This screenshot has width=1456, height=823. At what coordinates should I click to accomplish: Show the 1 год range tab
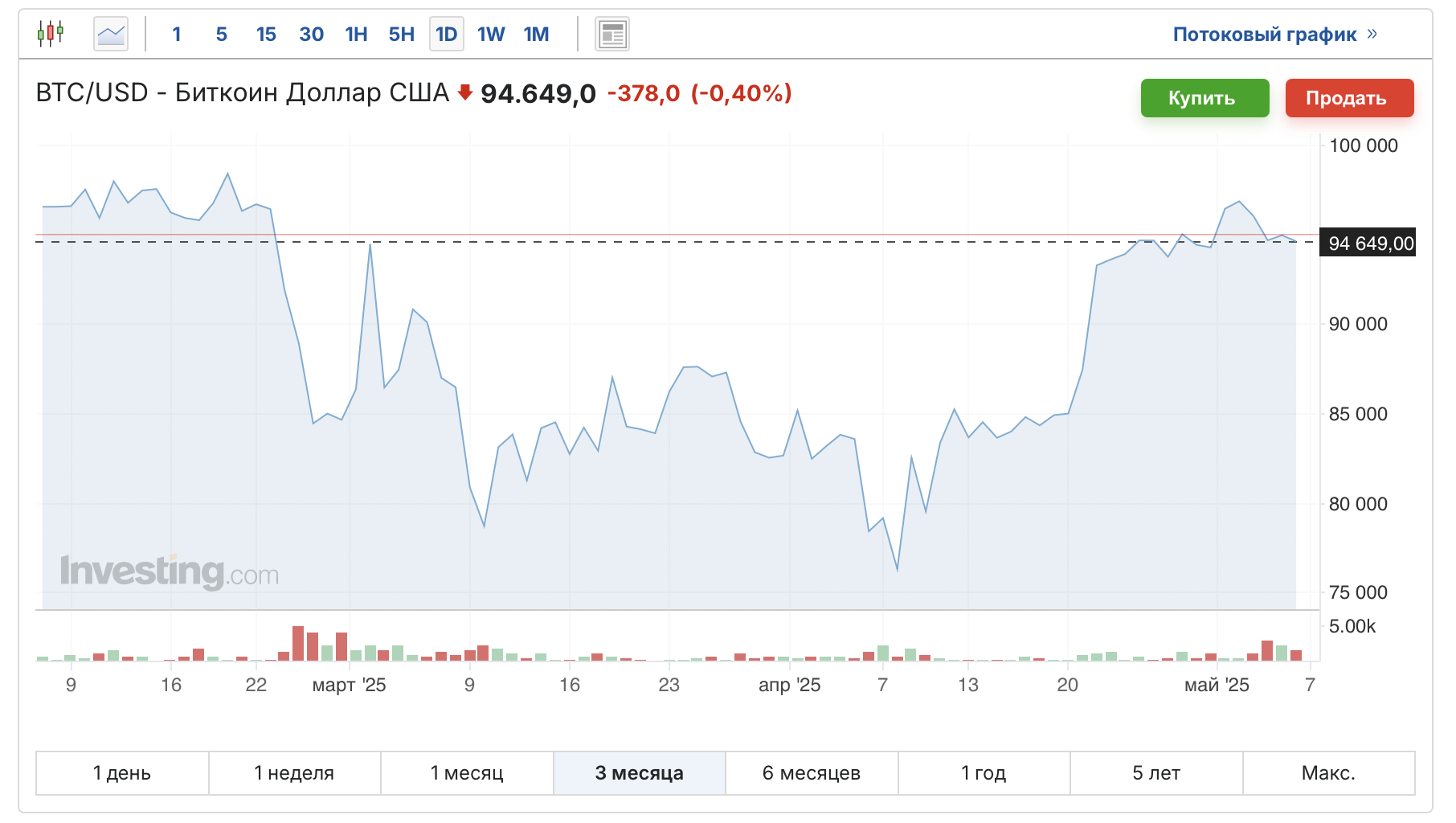[x=984, y=773]
